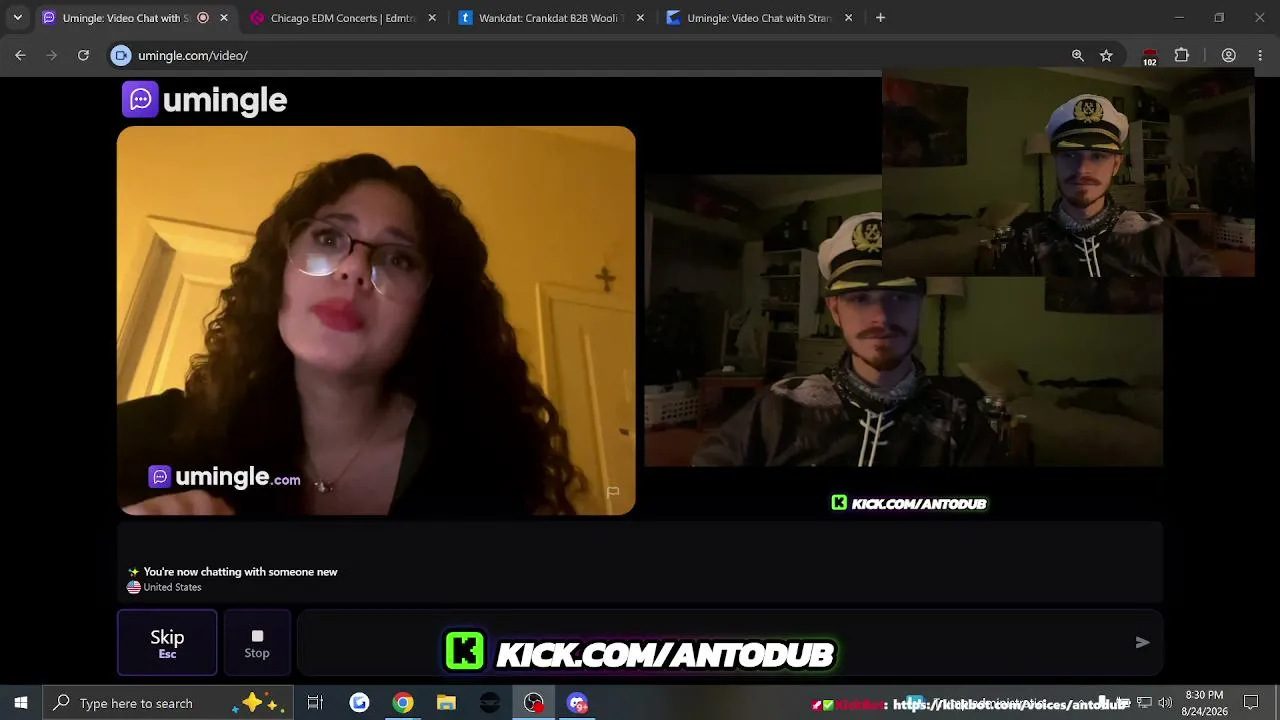The image size is (1280, 720).
Task: Send the chat message with arrow icon
Action: (1142, 642)
